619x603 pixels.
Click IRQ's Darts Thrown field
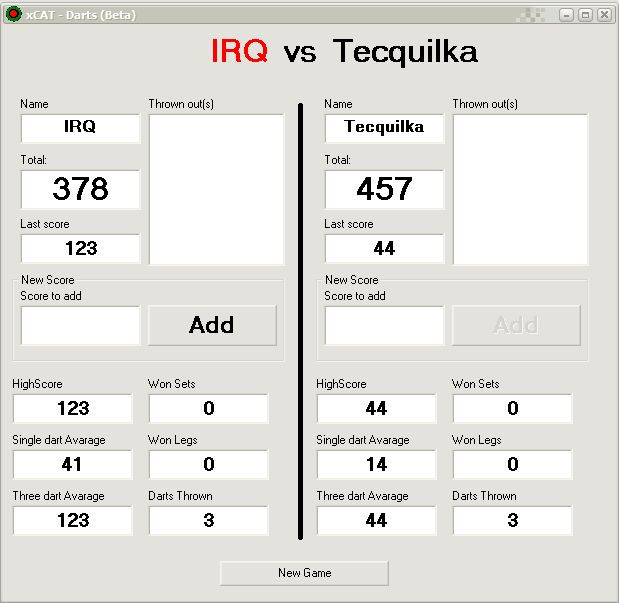209,520
